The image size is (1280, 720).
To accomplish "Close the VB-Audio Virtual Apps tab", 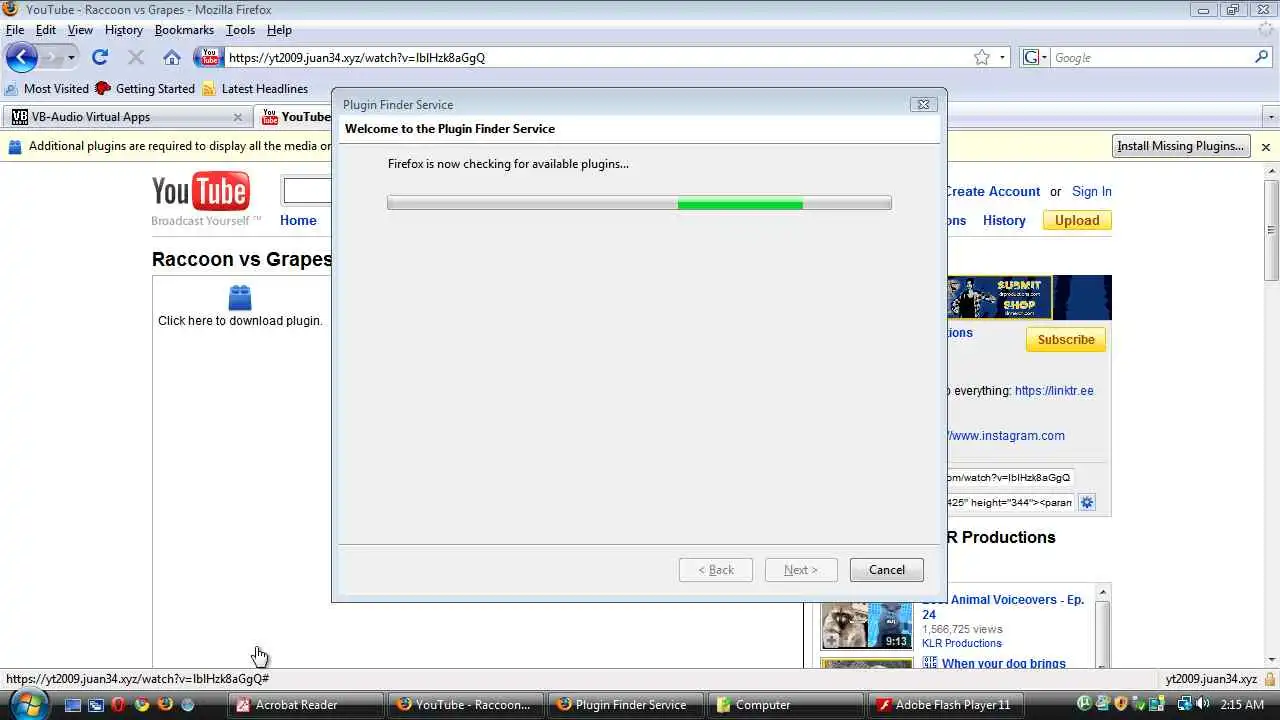I will point(237,117).
